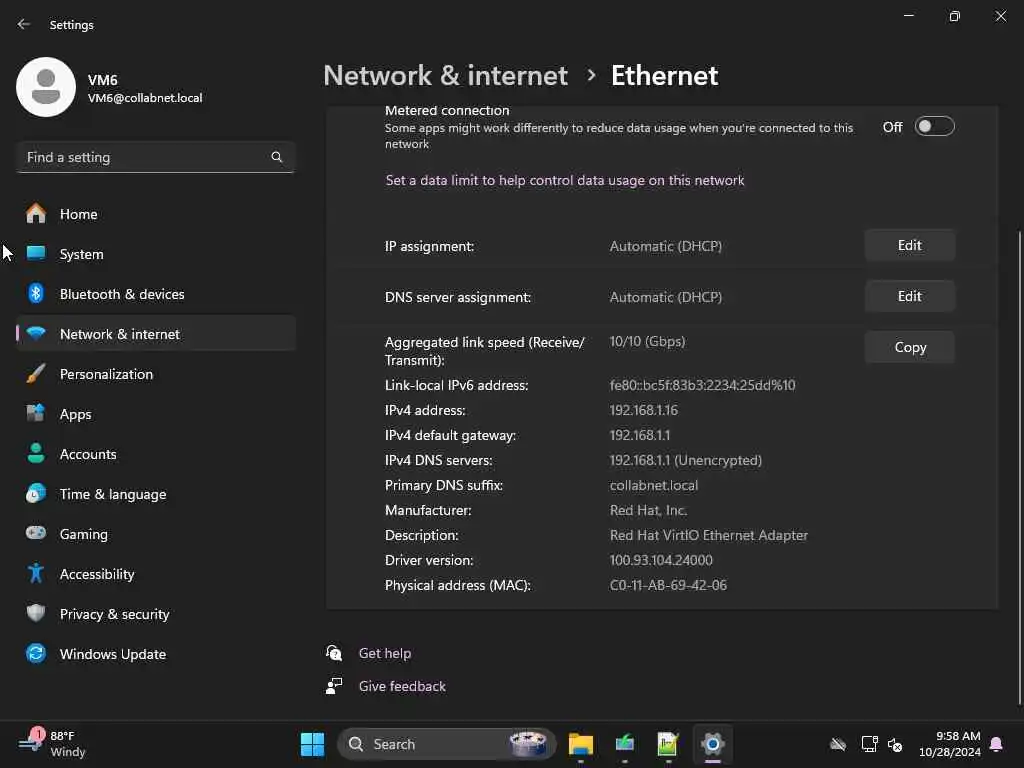Edit the IP assignment setting
1024x768 pixels.
[909, 246]
